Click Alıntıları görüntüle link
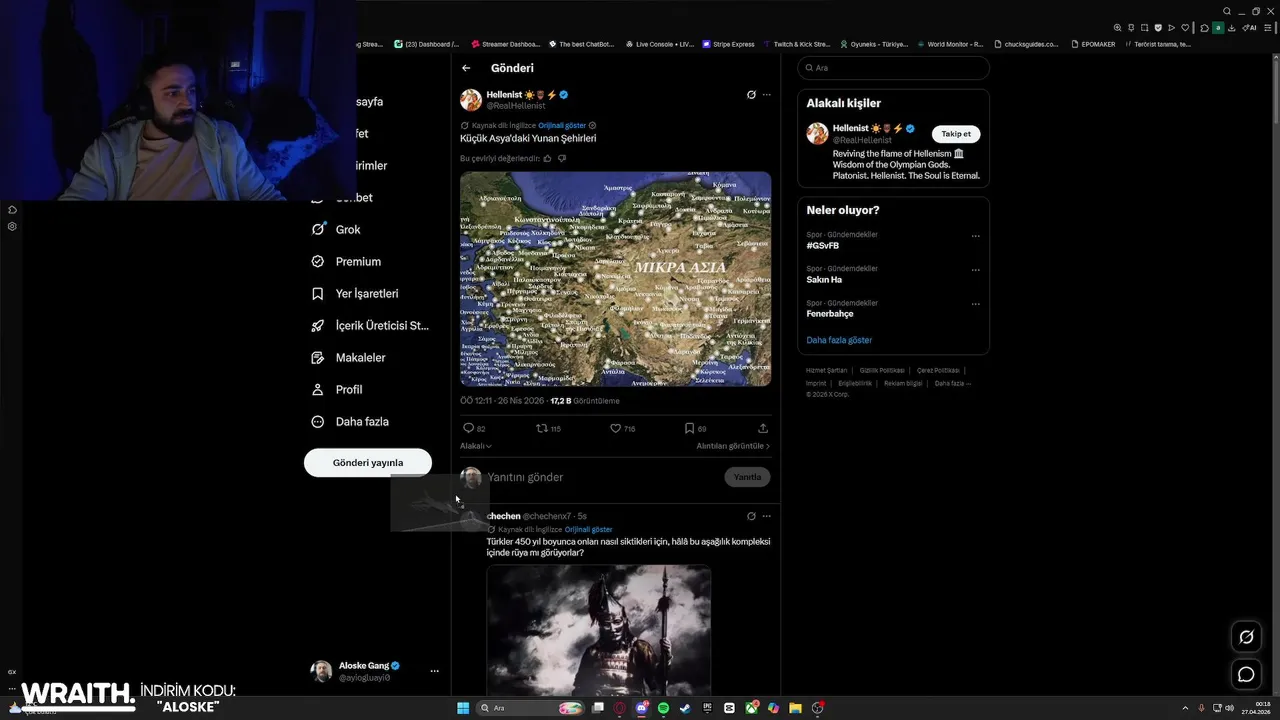The height and width of the screenshot is (720, 1280). coord(733,446)
